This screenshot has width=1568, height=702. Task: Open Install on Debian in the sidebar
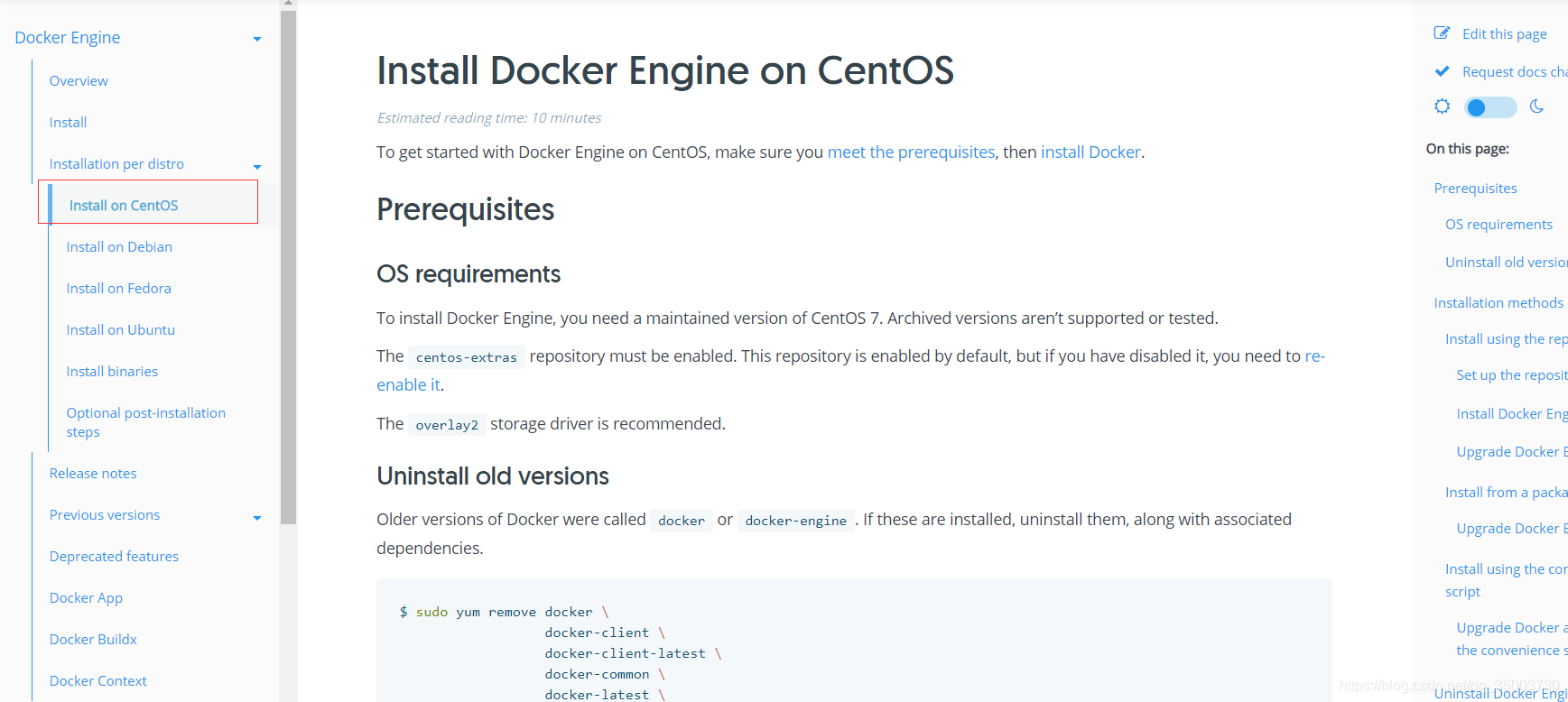119,247
